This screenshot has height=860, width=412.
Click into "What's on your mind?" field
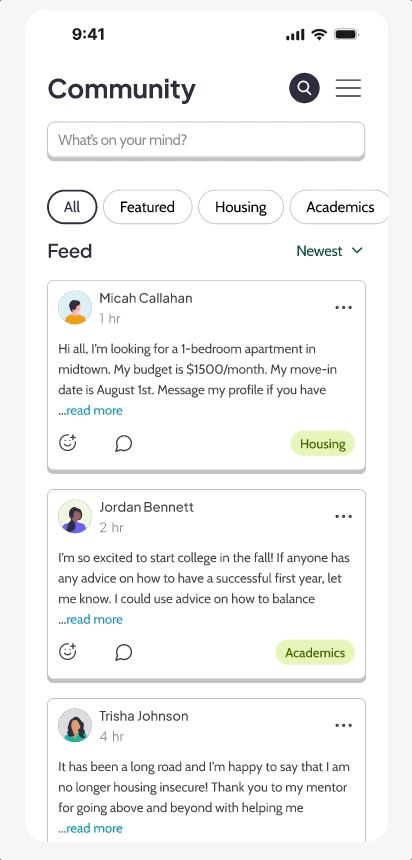click(206, 140)
